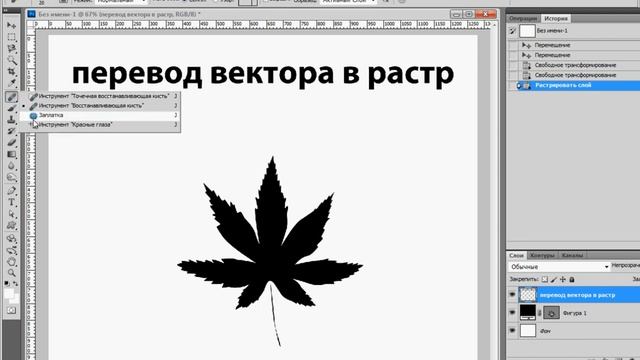Select the Hand tool
The width and height of the screenshot is (640, 360).
coord(11,261)
